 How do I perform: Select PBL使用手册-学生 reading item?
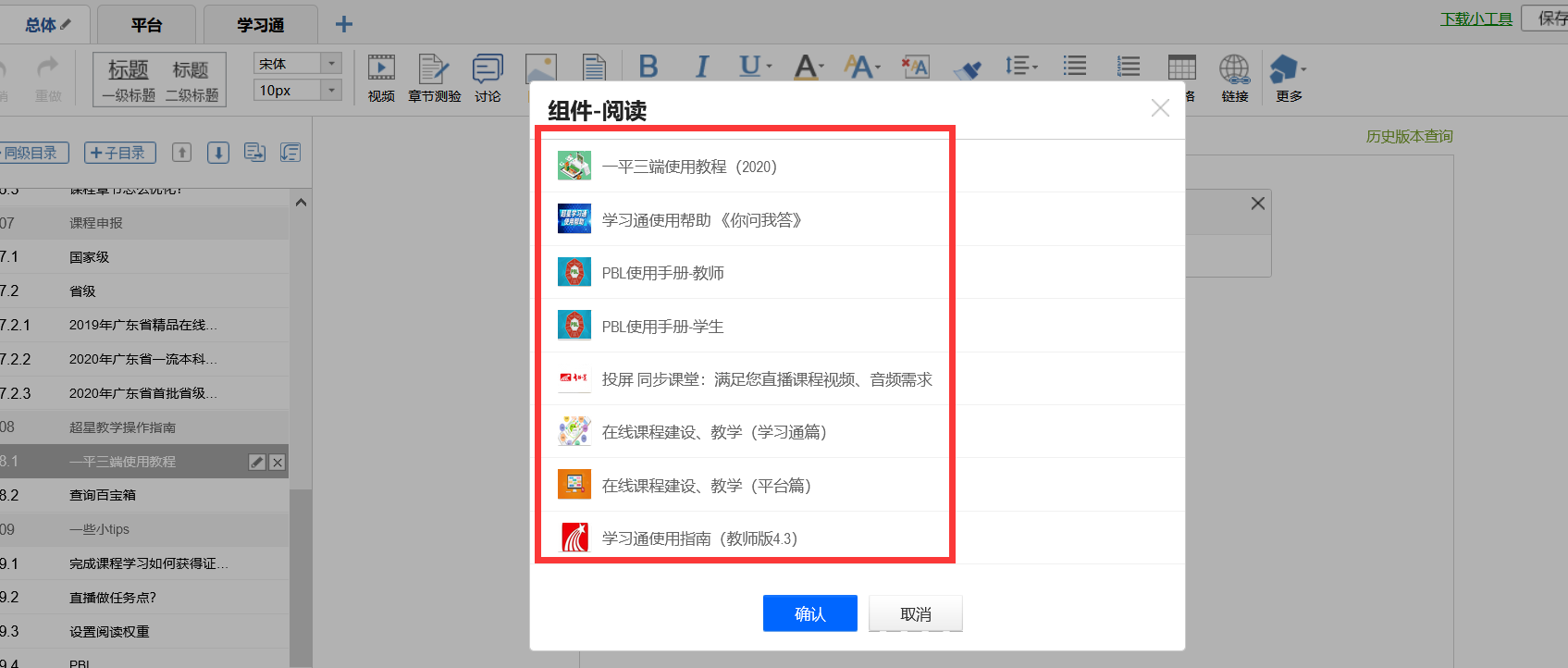pyautogui.click(x=858, y=326)
